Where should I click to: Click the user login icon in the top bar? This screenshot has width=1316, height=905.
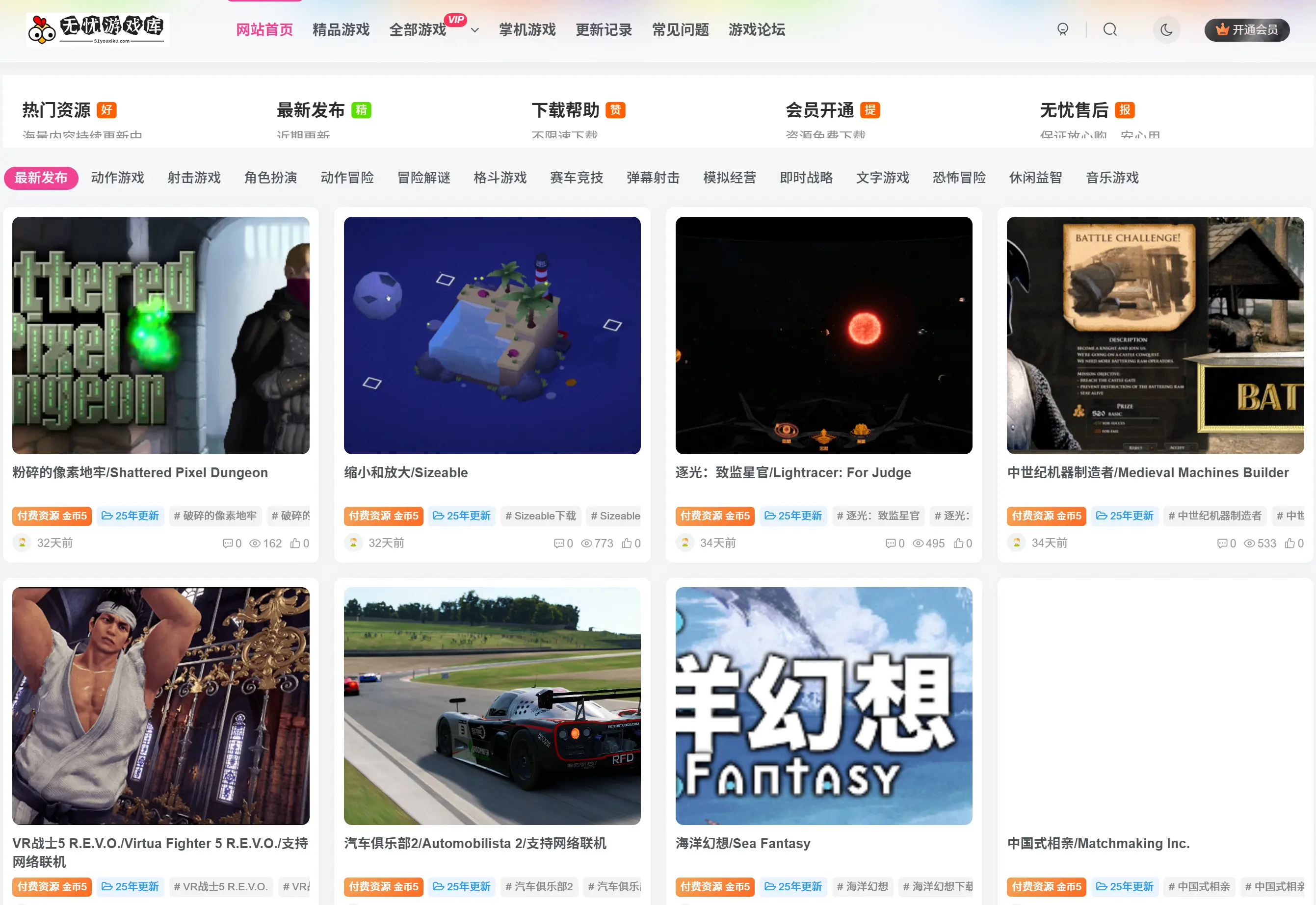click(x=1062, y=29)
